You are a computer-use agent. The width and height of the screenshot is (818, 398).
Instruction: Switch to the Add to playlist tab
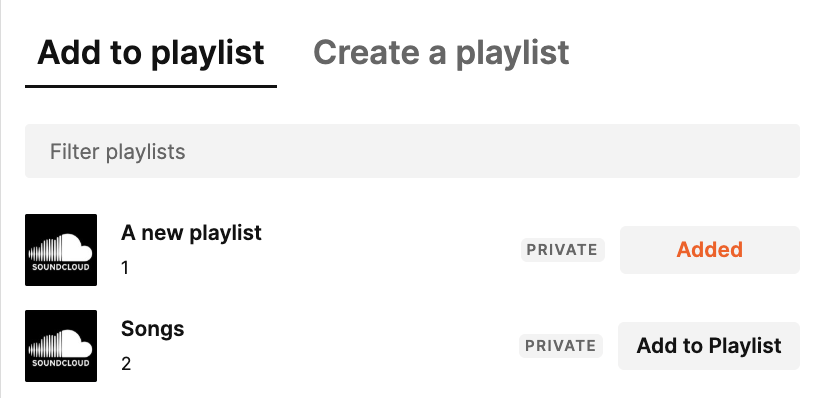151,53
